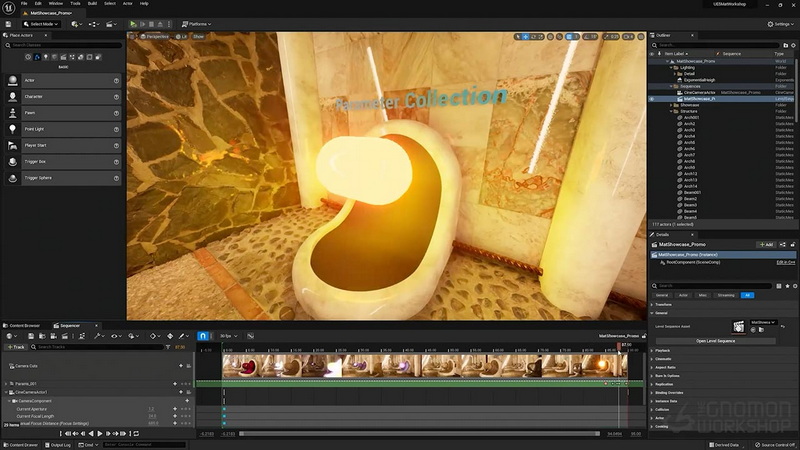The image size is (800, 450).
Task: Toggle the blue grid snap button in viewport
Action: [569, 37]
